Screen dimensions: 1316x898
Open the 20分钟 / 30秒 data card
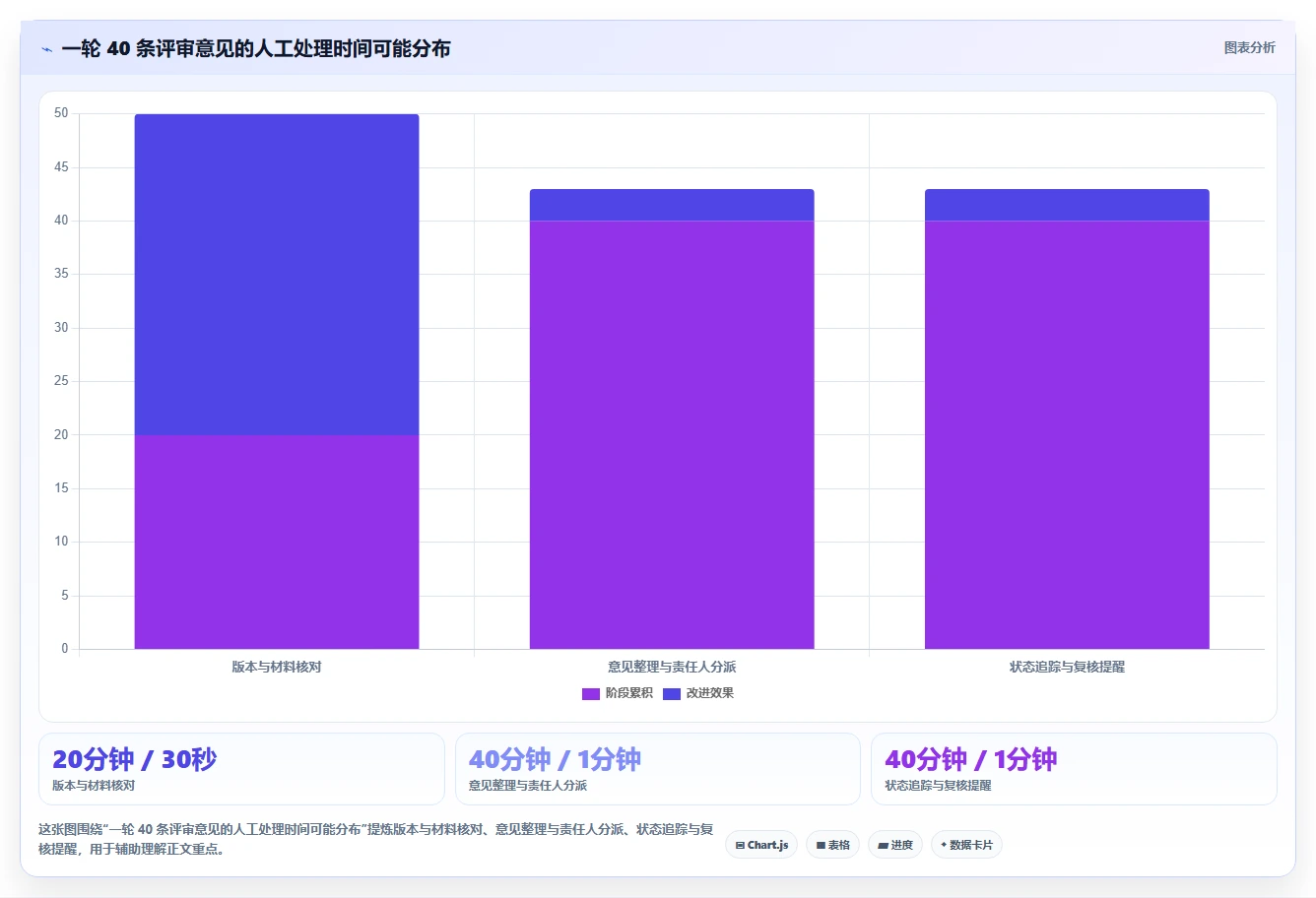coord(241,769)
